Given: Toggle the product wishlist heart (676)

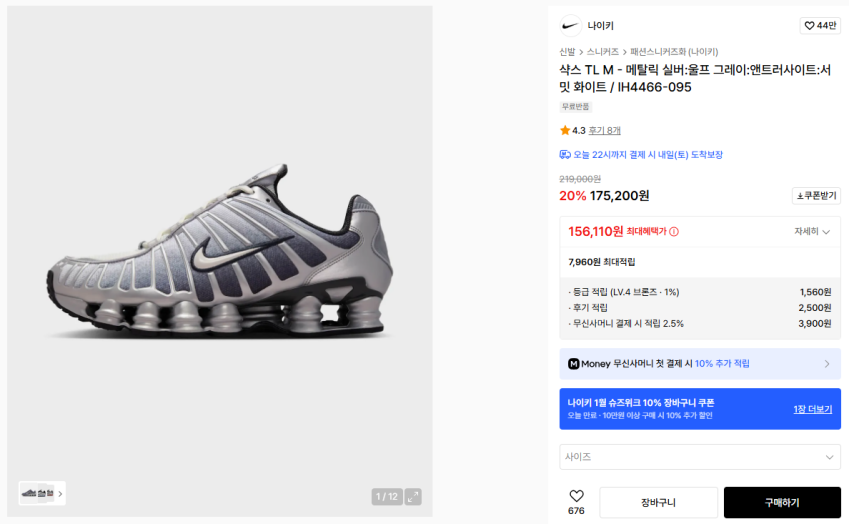Looking at the screenshot, I should pyautogui.click(x=576, y=496).
